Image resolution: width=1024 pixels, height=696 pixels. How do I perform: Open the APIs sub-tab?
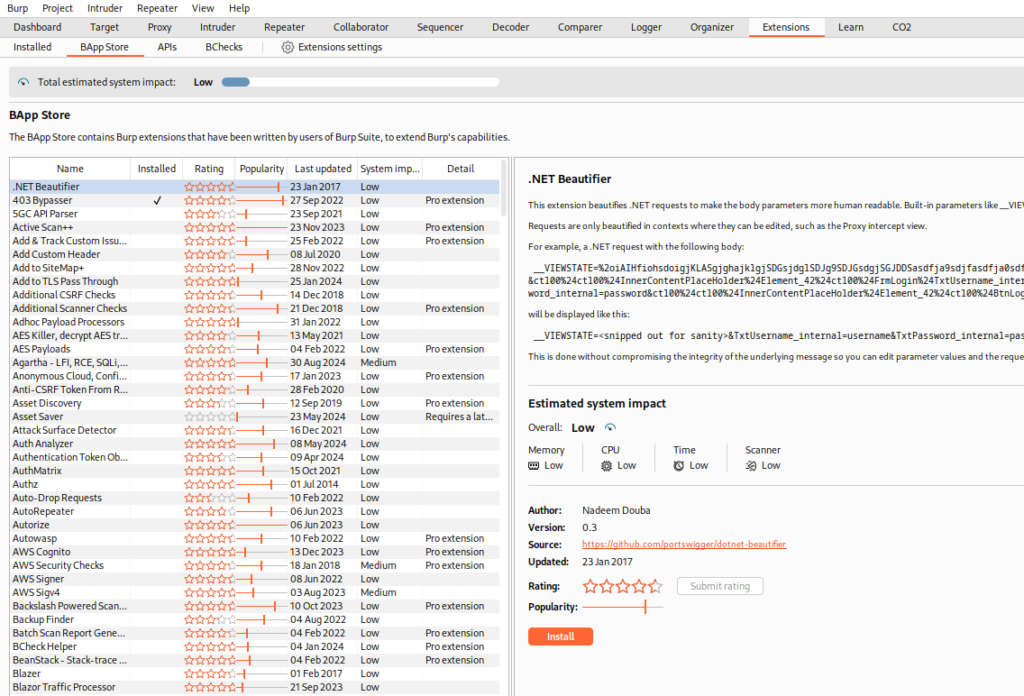(x=167, y=47)
